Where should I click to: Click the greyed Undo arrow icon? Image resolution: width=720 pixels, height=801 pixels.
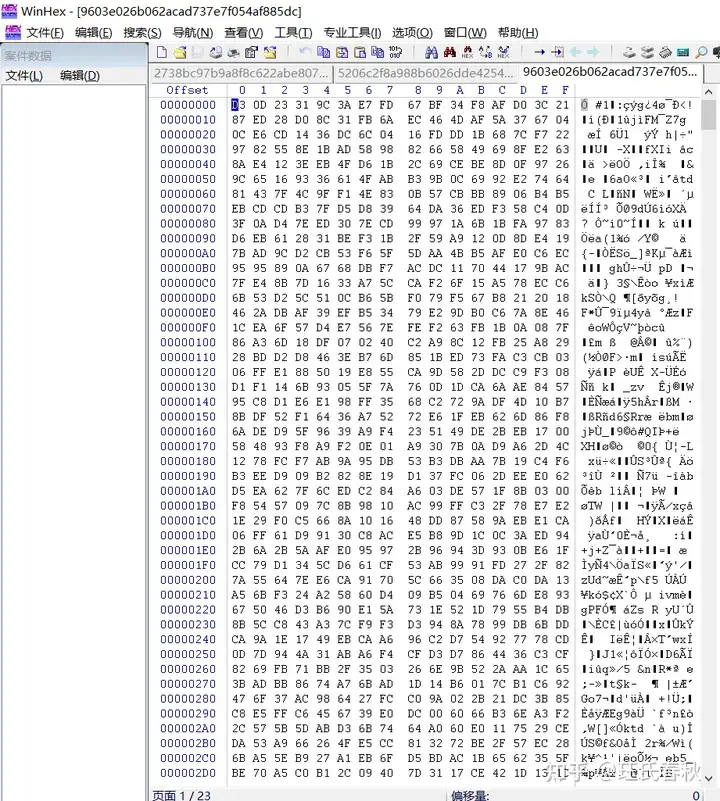305,52
